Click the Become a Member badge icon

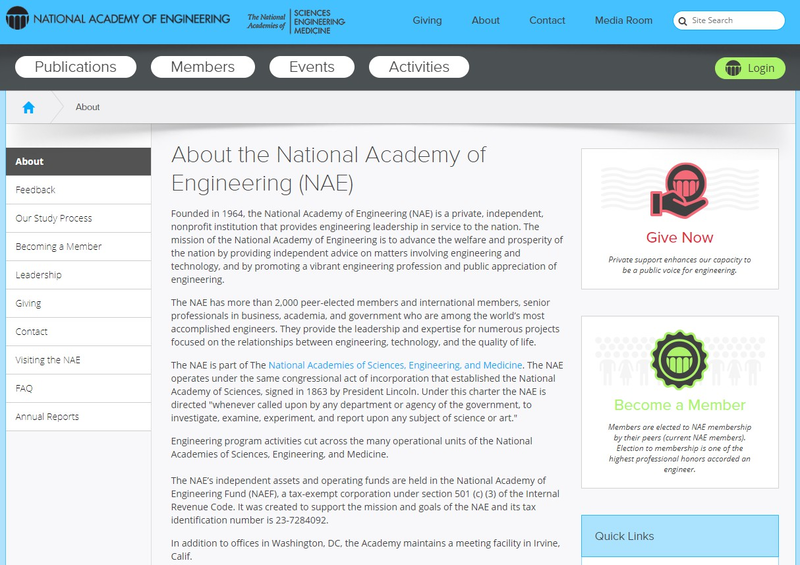pyautogui.click(x=679, y=359)
